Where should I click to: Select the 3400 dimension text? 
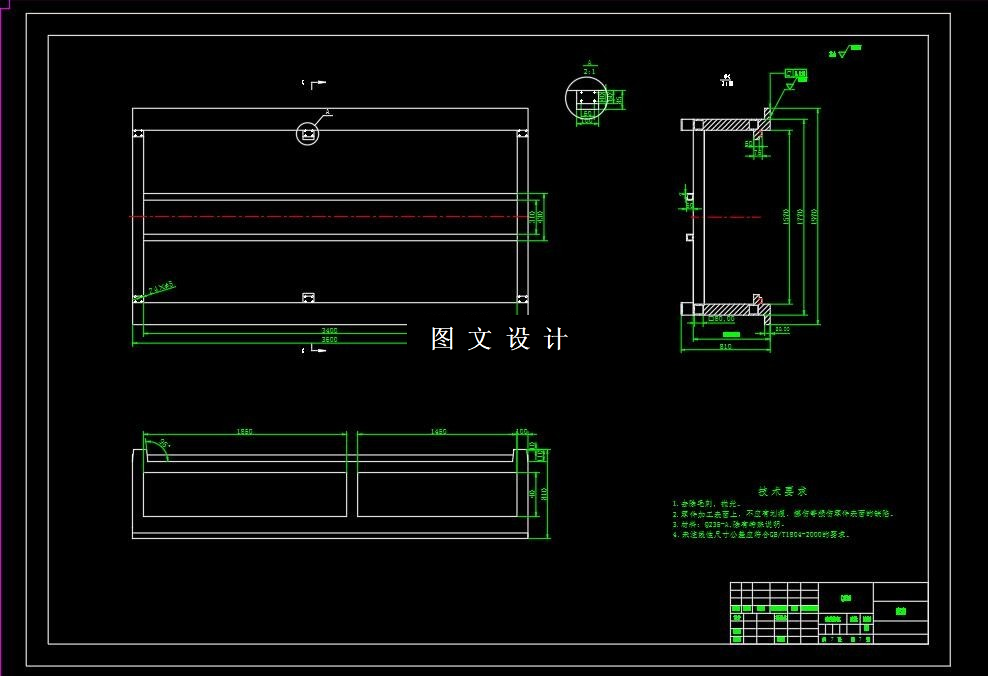[x=329, y=330]
